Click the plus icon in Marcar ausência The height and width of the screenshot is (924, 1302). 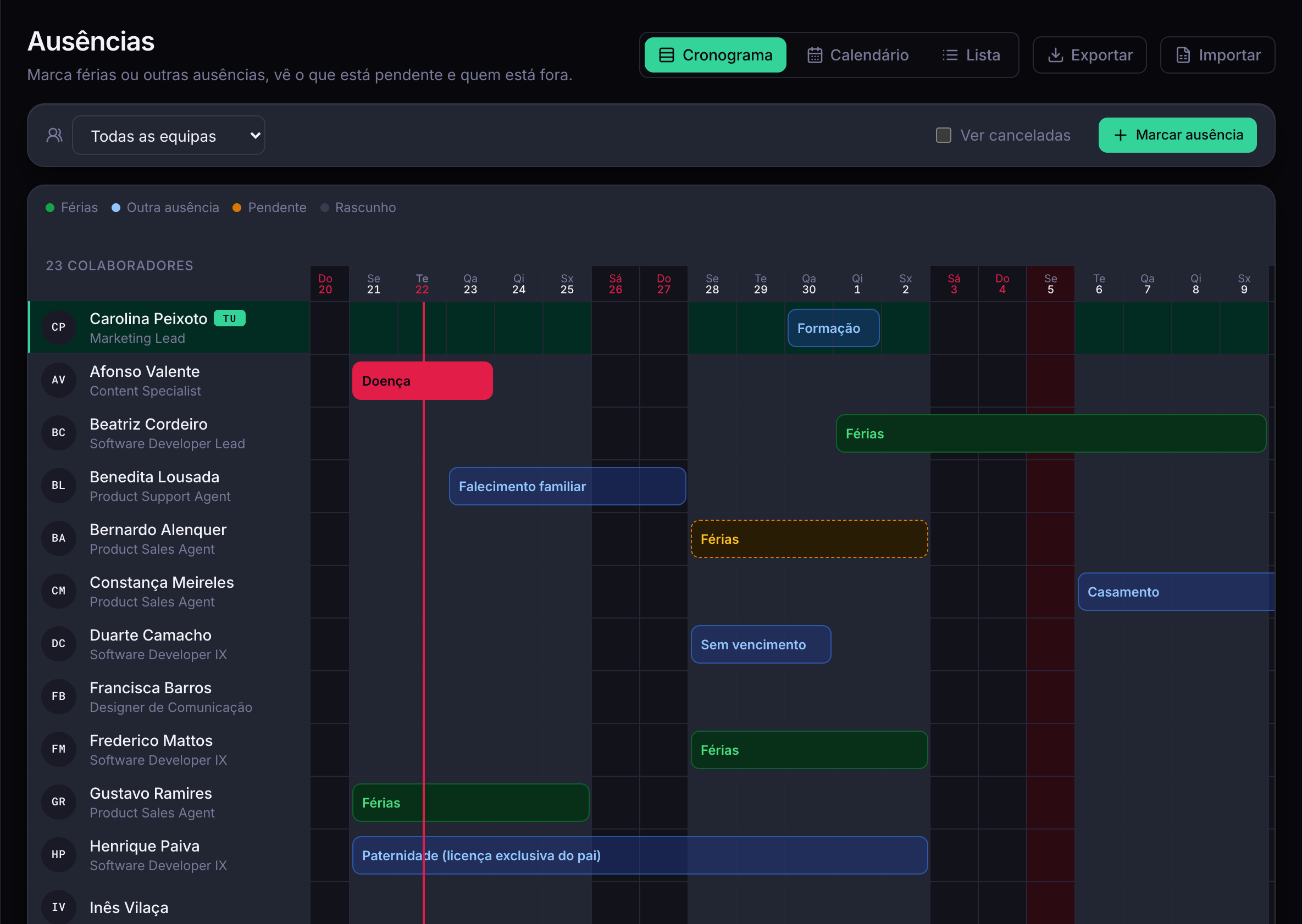tap(1121, 135)
